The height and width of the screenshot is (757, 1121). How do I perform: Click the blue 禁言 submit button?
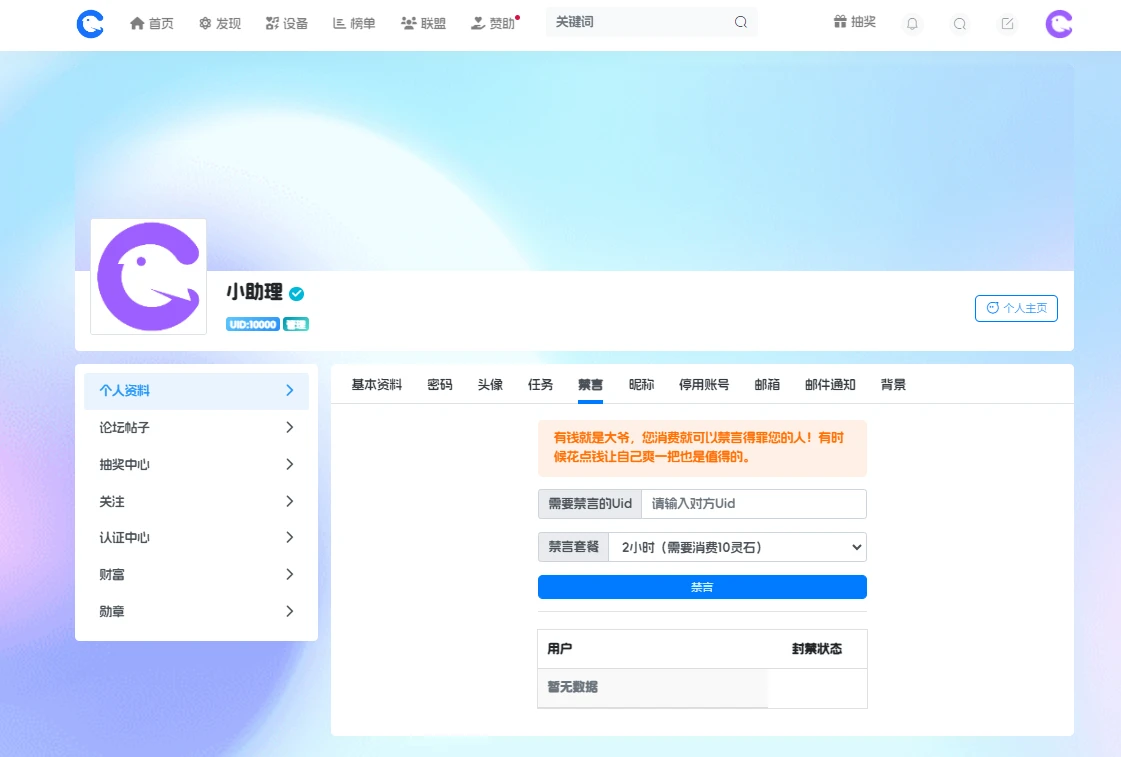[702, 587]
